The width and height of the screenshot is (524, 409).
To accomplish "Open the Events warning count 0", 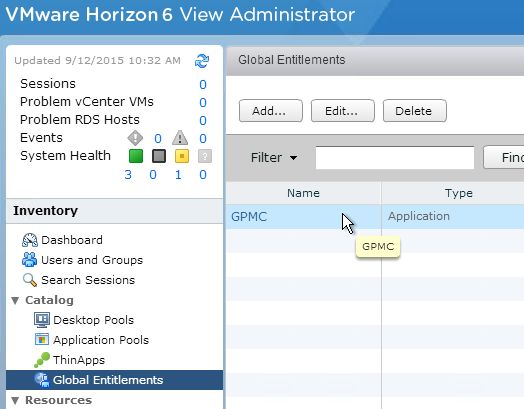I will point(203,138).
